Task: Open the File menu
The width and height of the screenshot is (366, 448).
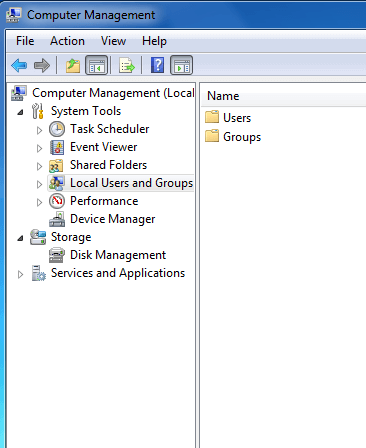Action: pyautogui.click(x=25, y=41)
